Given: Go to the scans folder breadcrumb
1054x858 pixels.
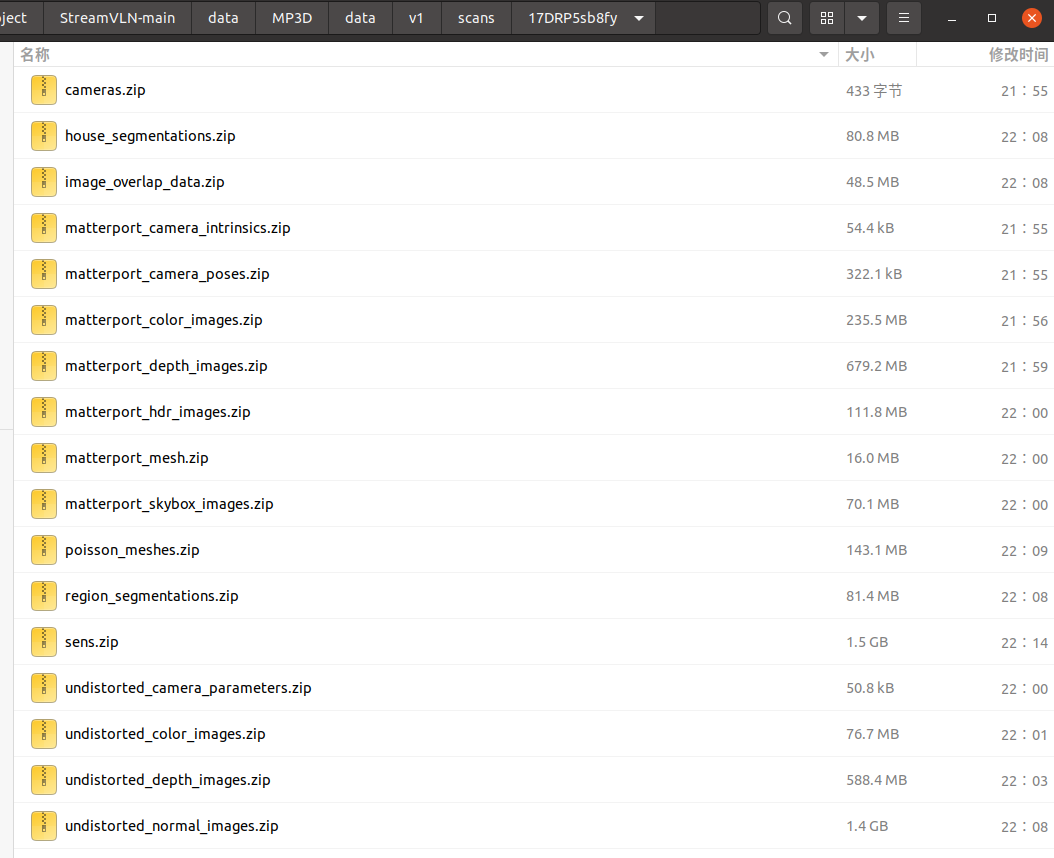Looking at the screenshot, I should coord(476,18).
